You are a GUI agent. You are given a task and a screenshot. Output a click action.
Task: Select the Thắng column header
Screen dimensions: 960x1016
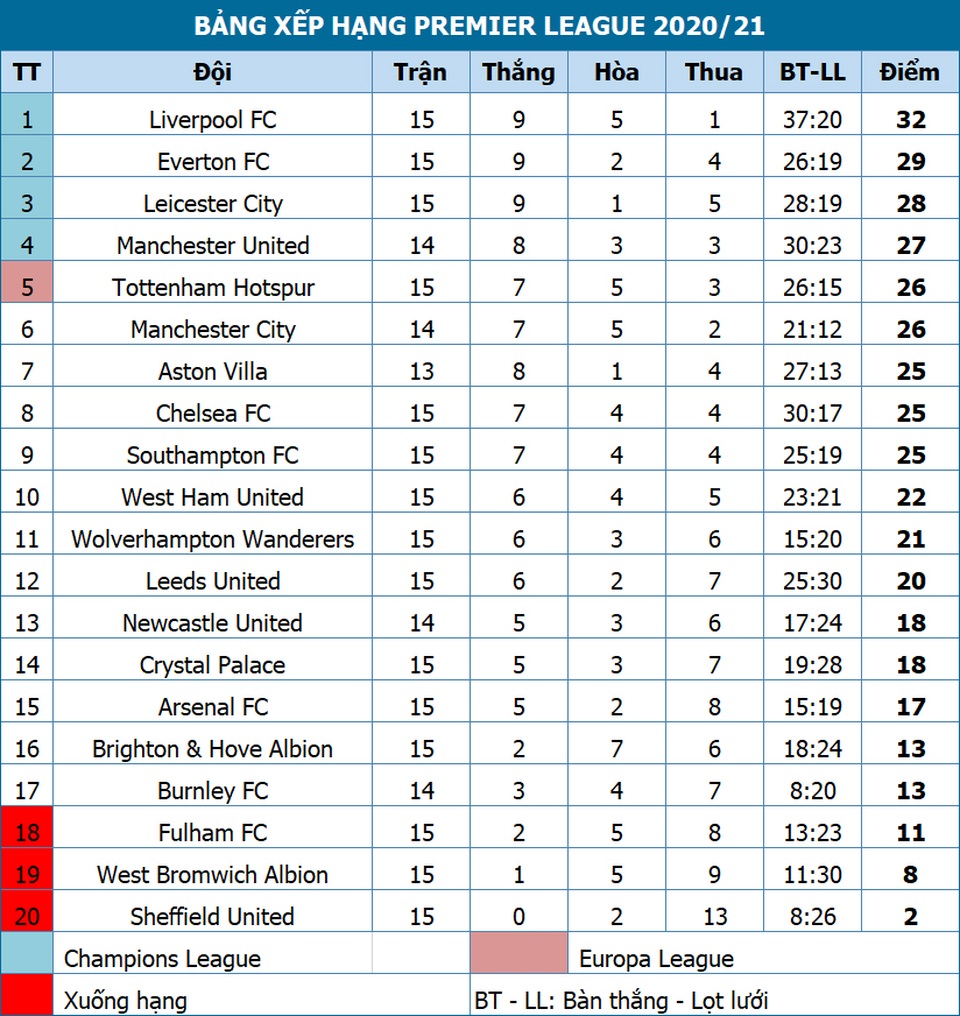click(518, 72)
